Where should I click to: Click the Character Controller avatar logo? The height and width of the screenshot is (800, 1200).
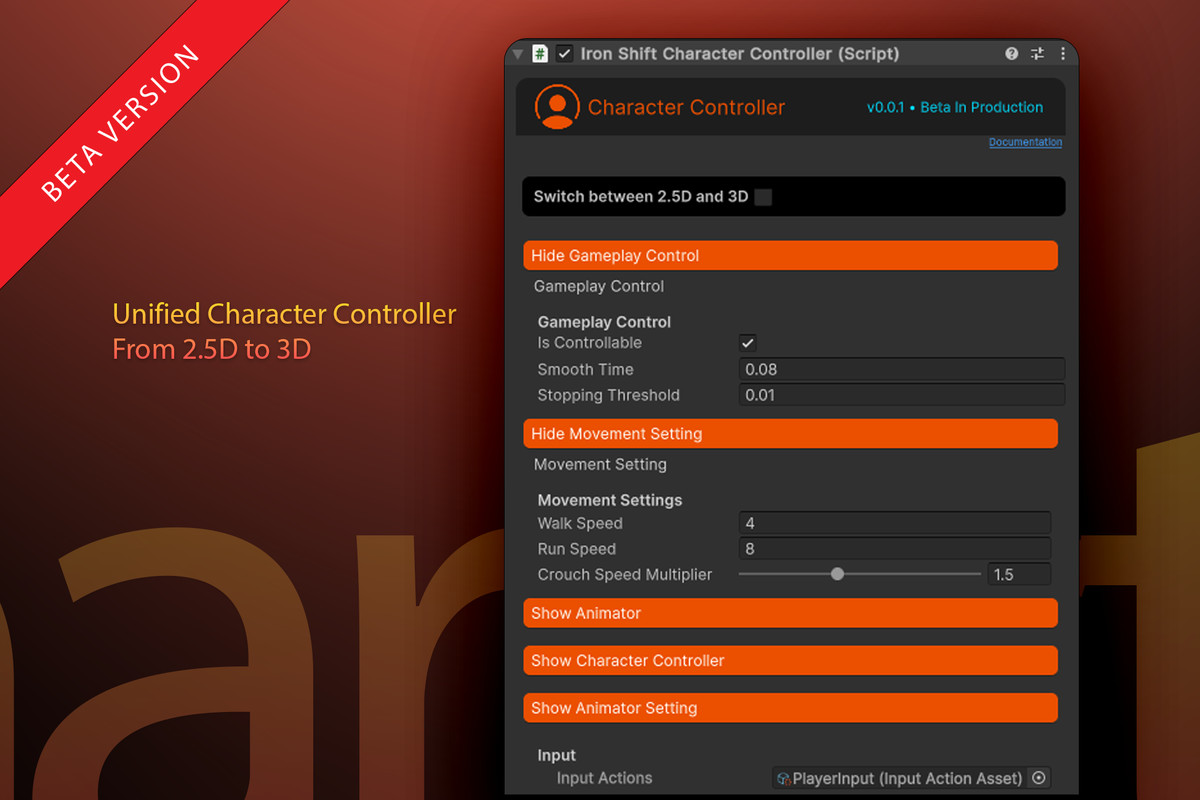click(557, 107)
